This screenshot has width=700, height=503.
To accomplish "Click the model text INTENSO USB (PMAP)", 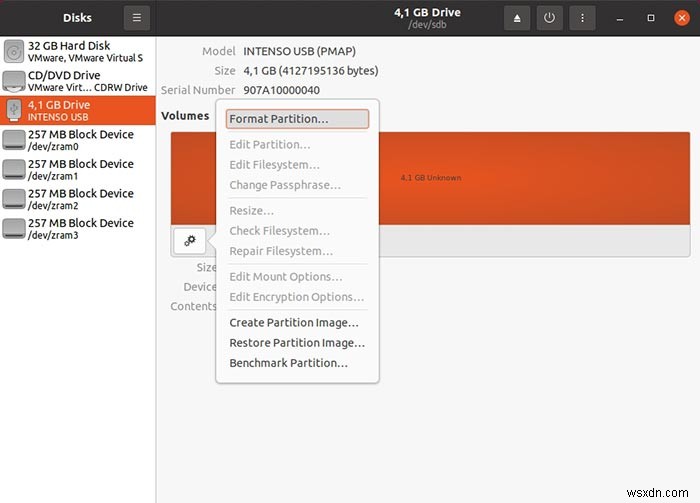I will pyautogui.click(x=299, y=51).
